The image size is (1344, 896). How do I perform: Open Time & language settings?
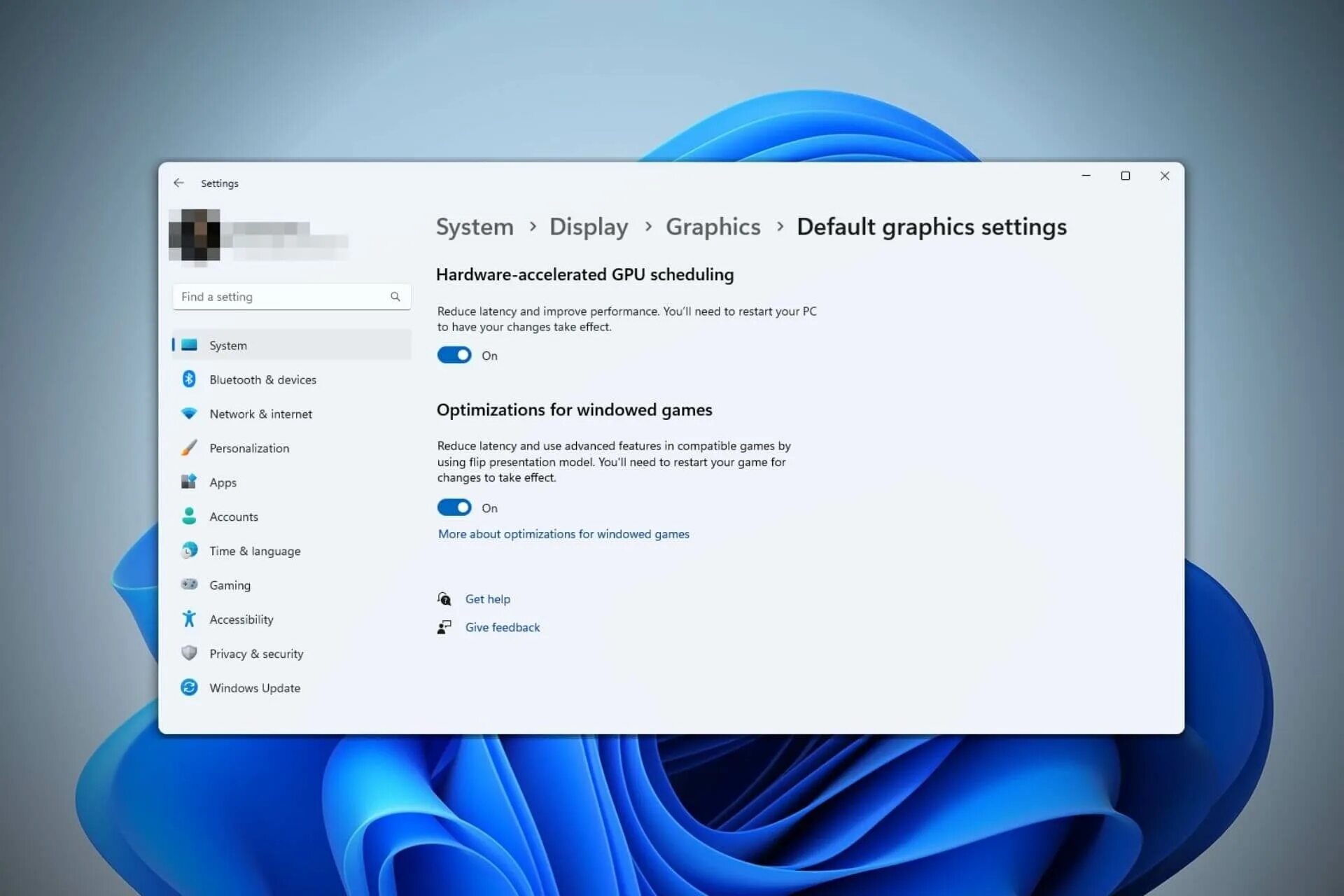[x=255, y=551]
